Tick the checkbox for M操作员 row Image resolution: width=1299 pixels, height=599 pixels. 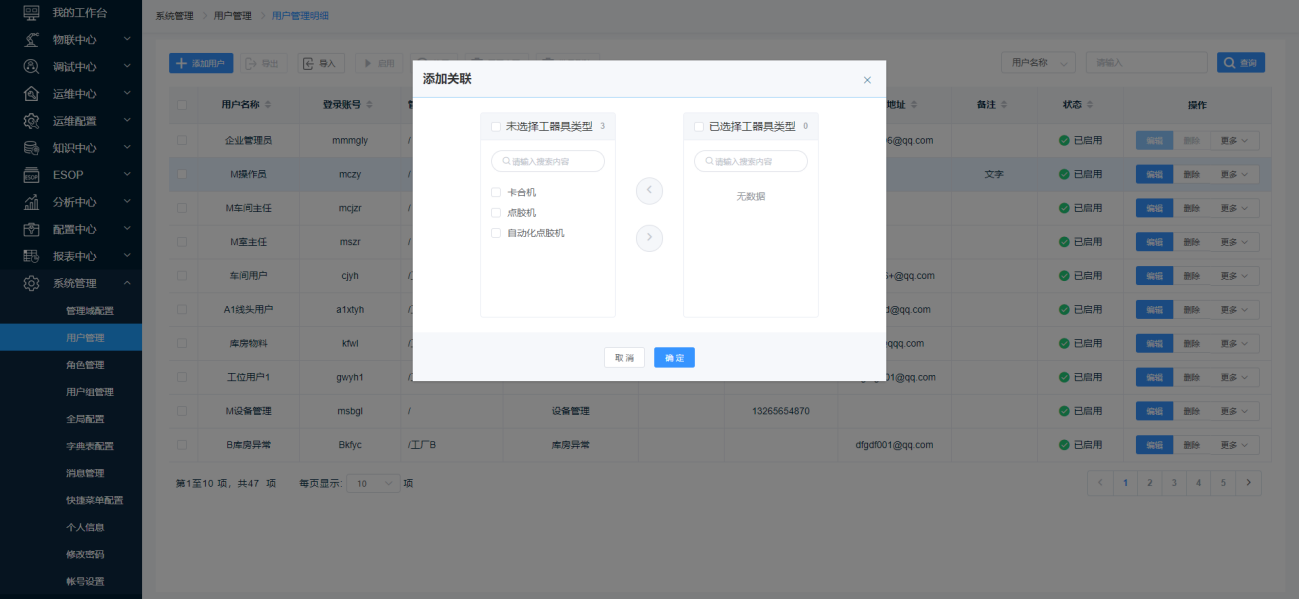[x=182, y=174]
